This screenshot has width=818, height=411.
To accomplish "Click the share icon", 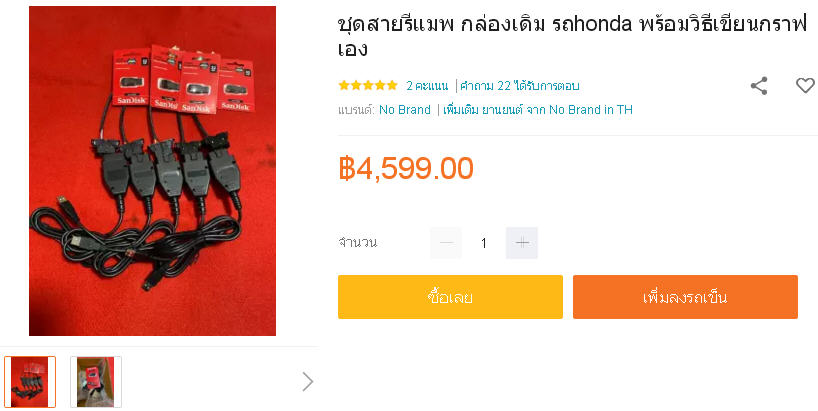I will (x=759, y=86).
